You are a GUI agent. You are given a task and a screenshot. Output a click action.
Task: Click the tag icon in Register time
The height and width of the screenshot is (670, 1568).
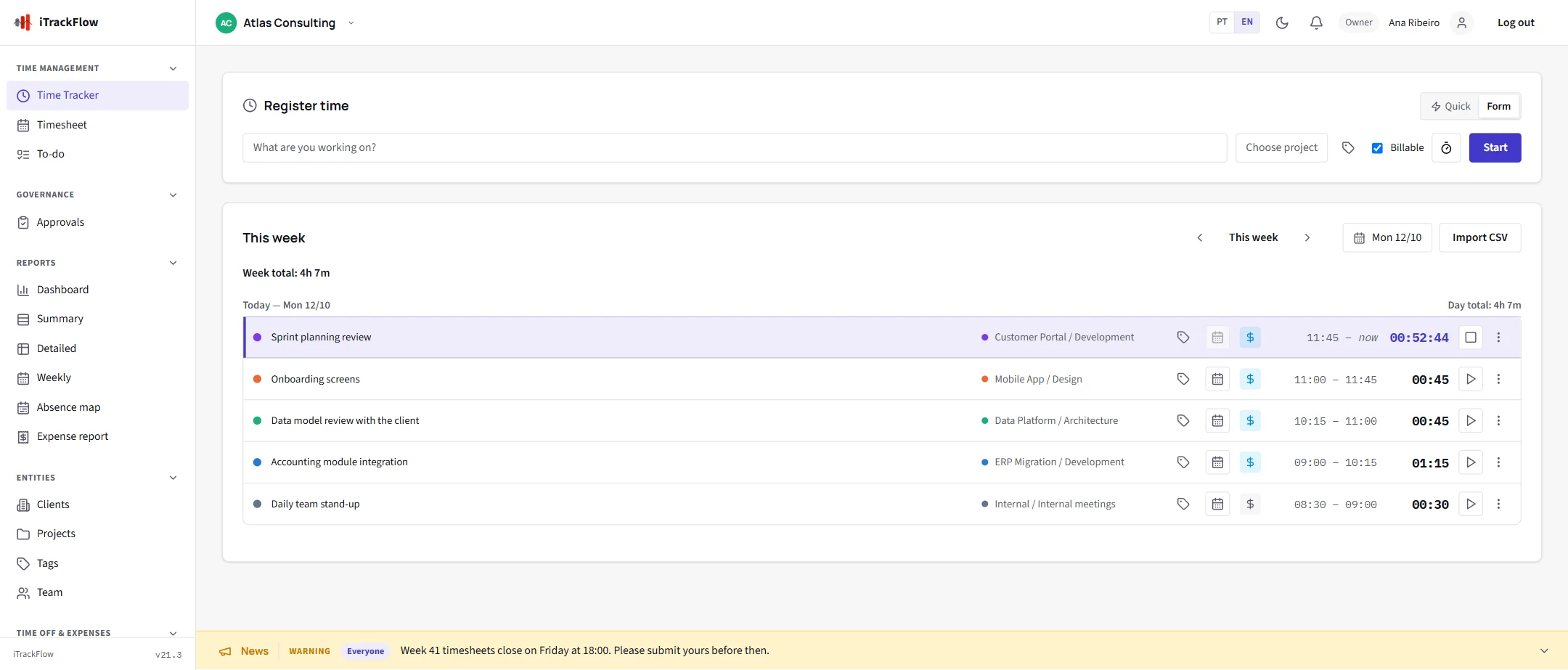1348,147
